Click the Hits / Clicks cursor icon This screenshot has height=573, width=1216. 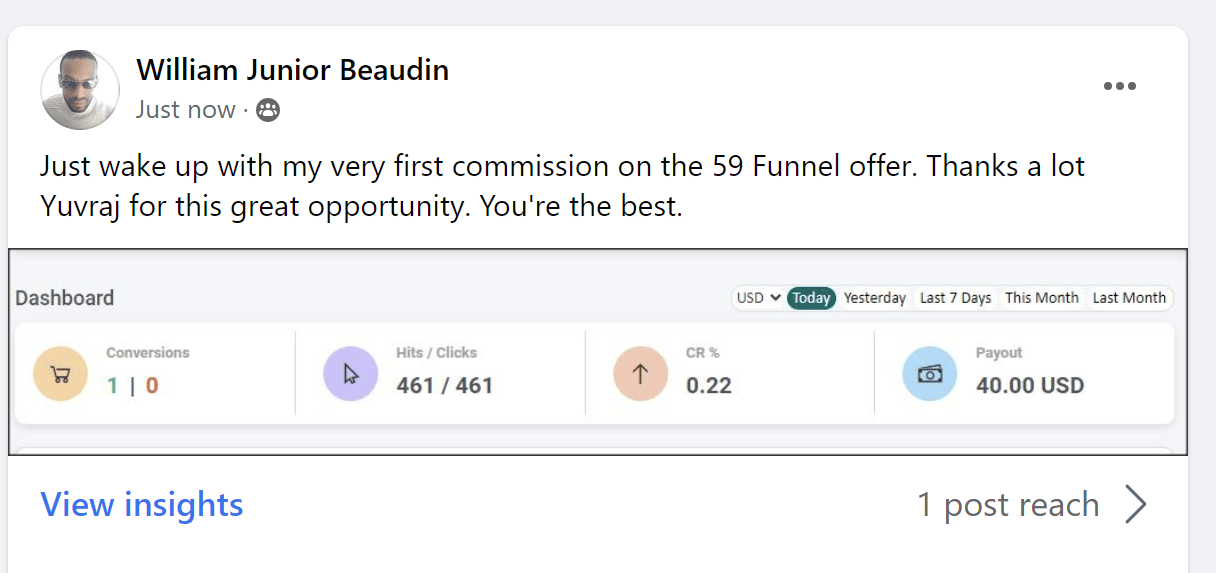tap(350, 374)
